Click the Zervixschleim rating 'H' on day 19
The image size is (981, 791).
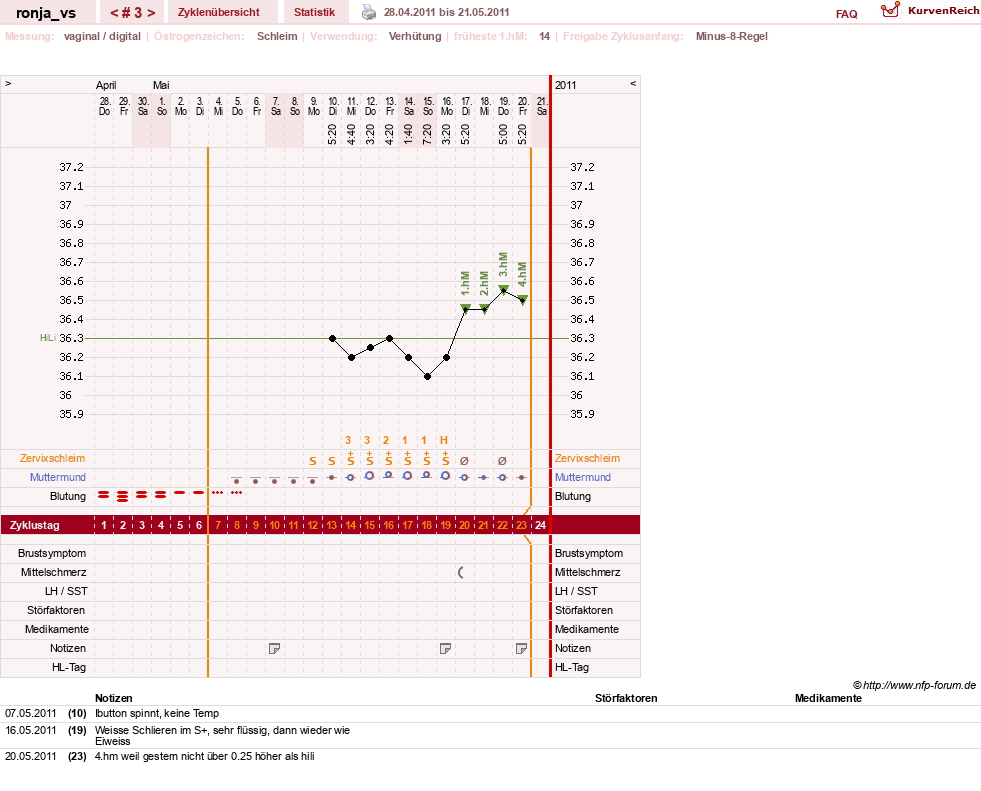[444, 441]
